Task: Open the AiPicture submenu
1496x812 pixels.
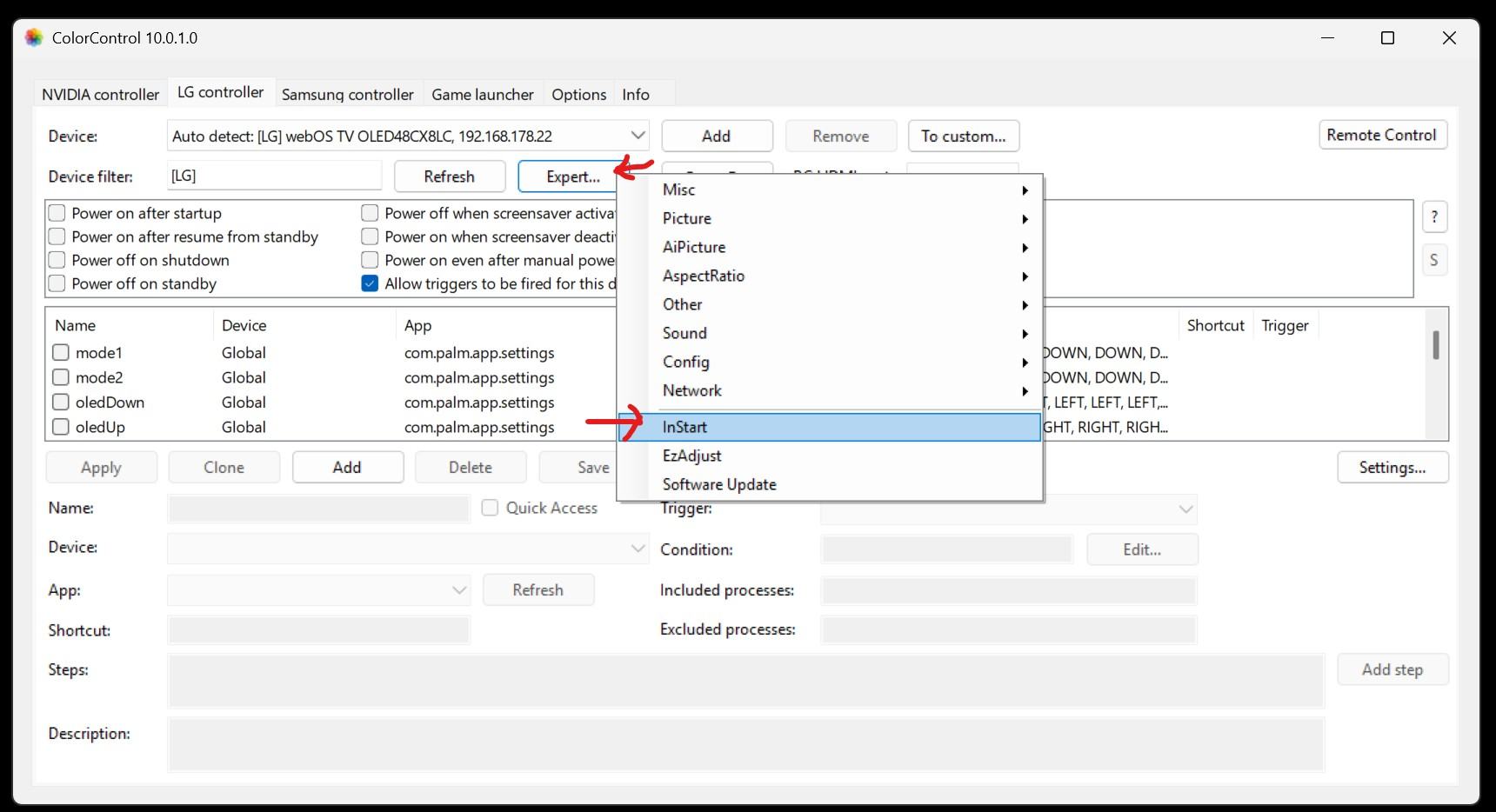Action: (x=830, y=247)
